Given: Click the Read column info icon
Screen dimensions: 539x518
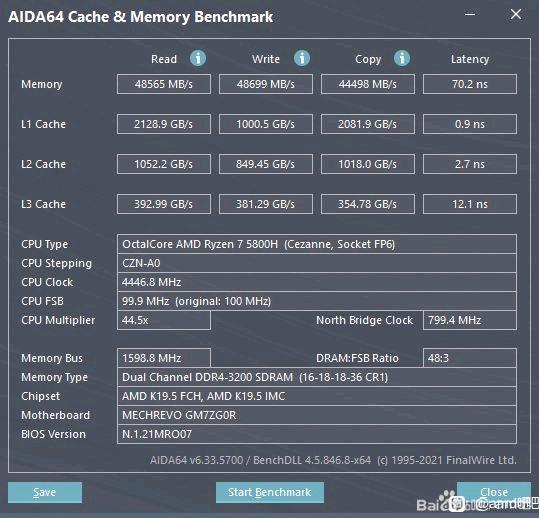Looking at the screenshot, I should (x=198, y=58).
